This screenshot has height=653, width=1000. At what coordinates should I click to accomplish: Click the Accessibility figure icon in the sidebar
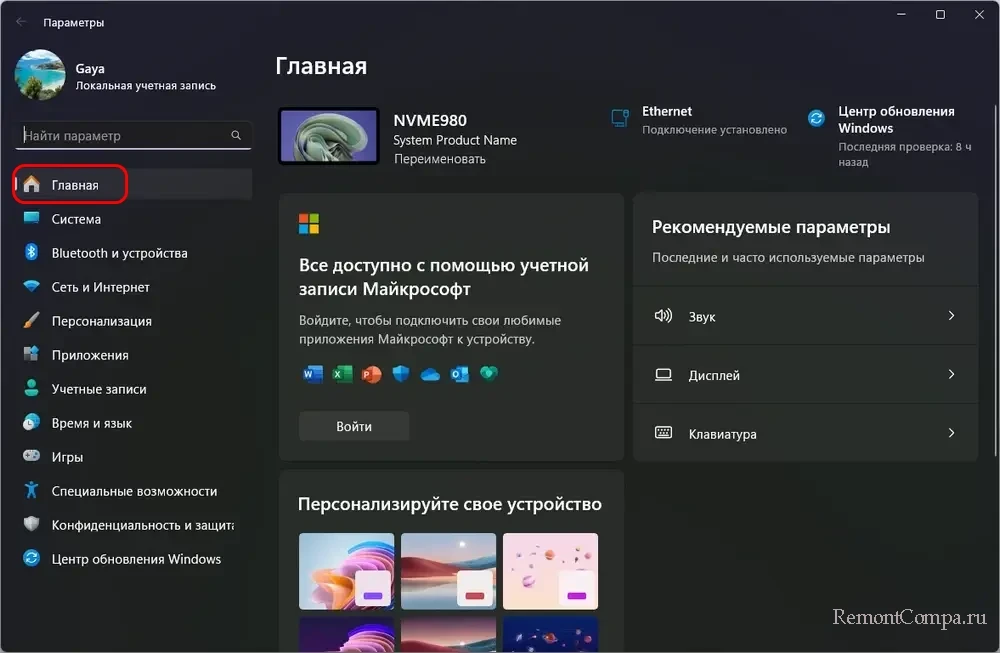(x=31, y=491)
